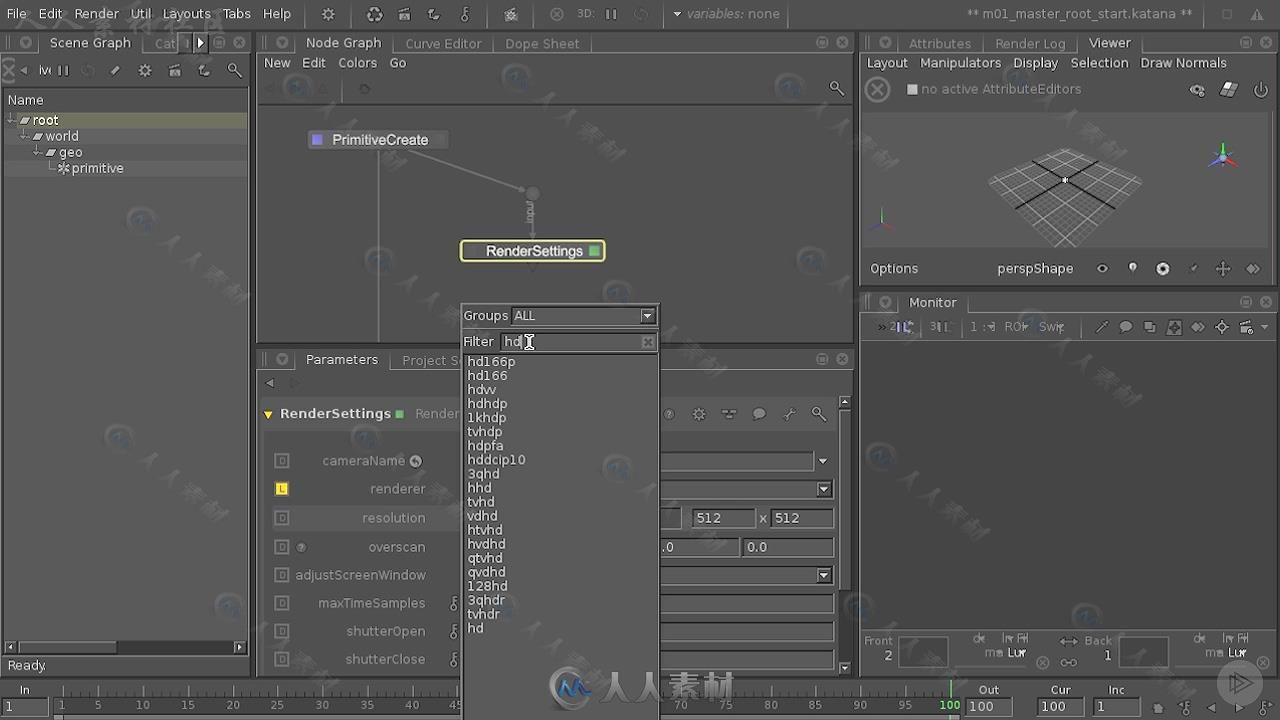
Task: Click the Viewer grid-plane layout icon
Action: point(1231,89)
